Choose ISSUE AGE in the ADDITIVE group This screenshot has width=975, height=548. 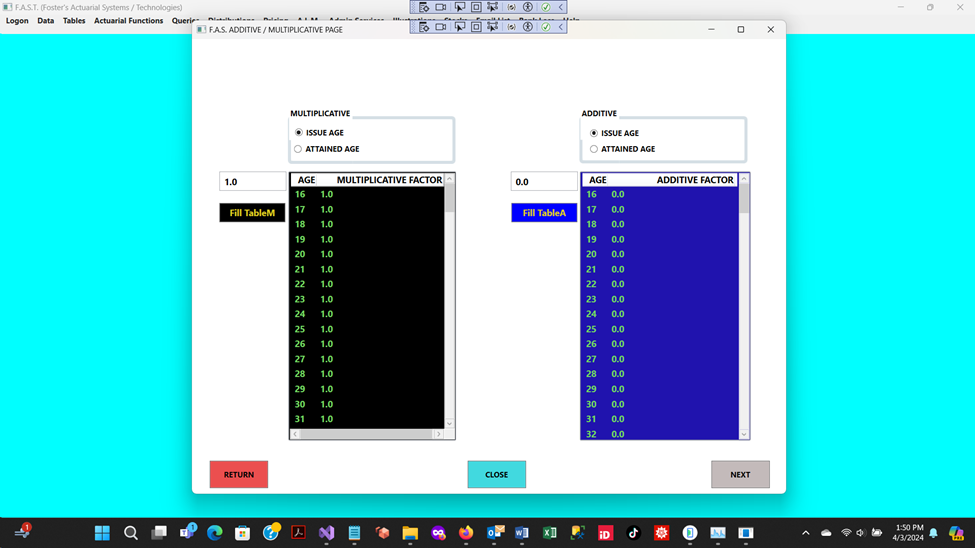(x=594, y=133)
